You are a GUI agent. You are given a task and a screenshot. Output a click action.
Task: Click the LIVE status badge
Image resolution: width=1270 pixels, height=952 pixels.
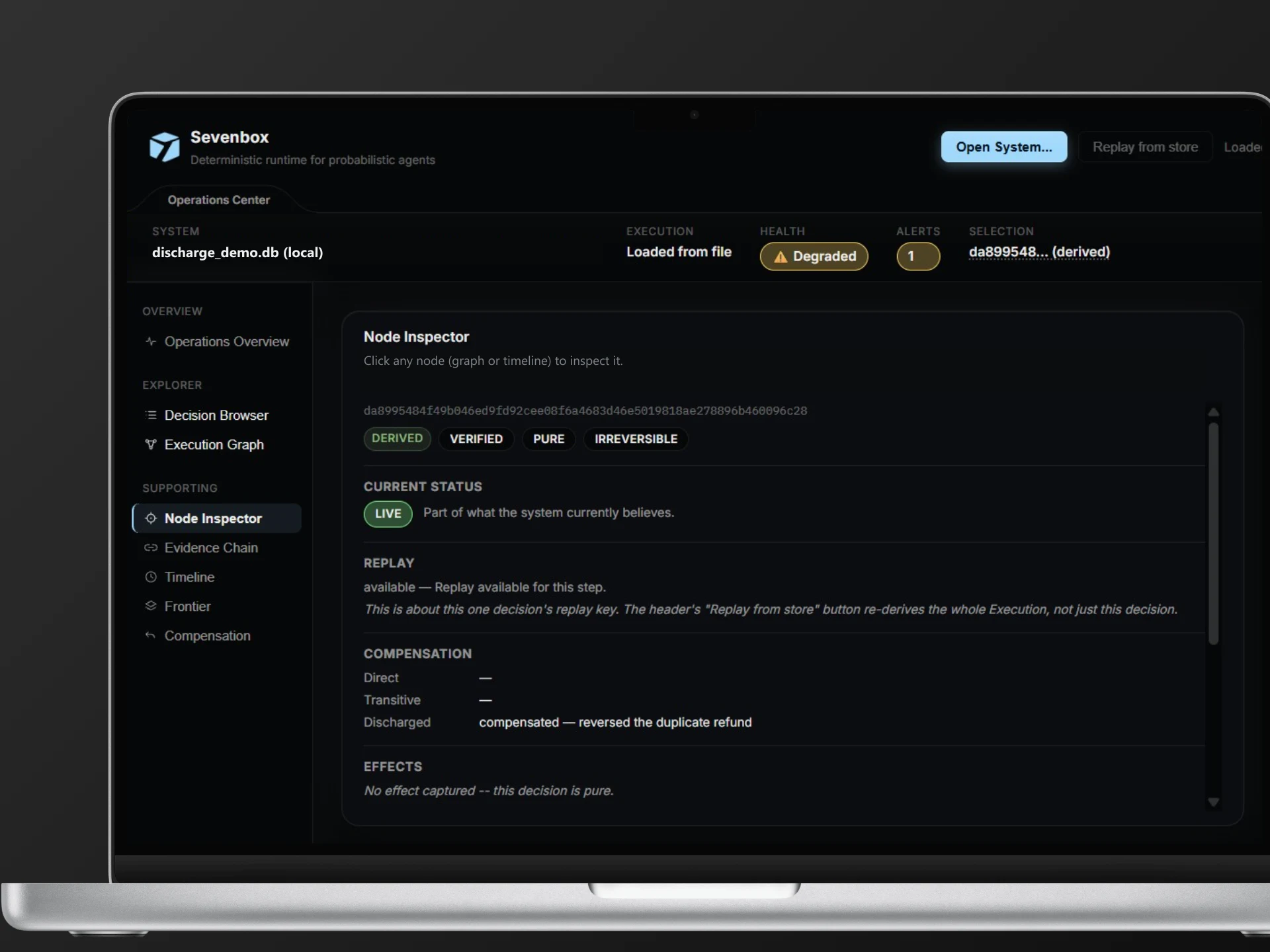388,514
